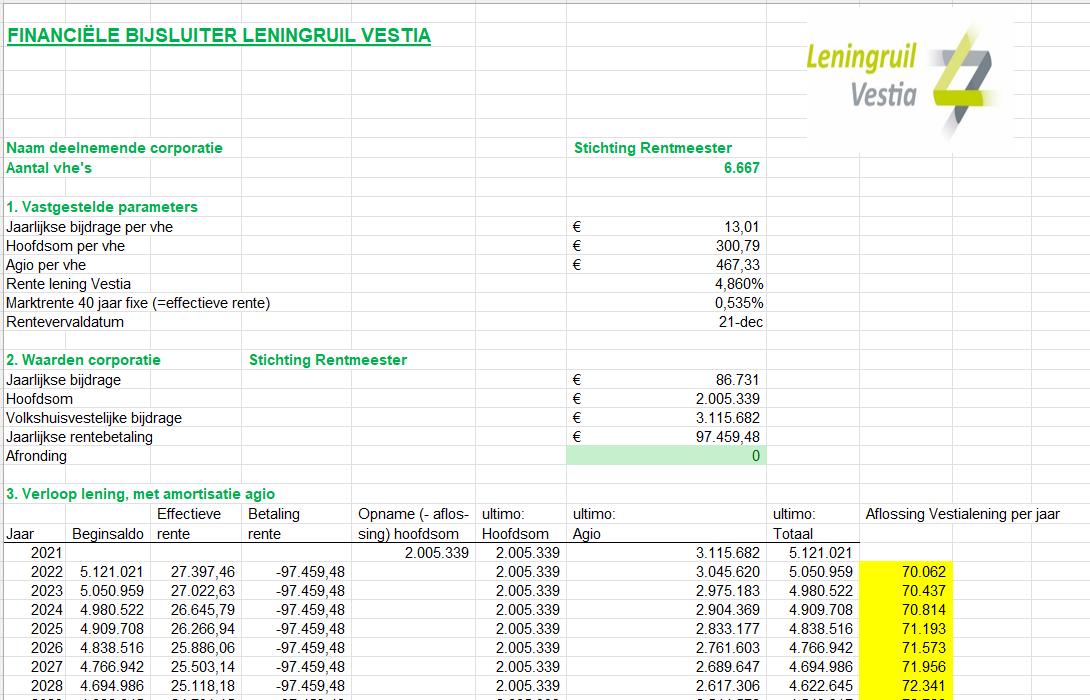Screen dimensions: 1090x700
Task: Click the section heading 3. Verloop lening
Action: (x=140, y=494)
